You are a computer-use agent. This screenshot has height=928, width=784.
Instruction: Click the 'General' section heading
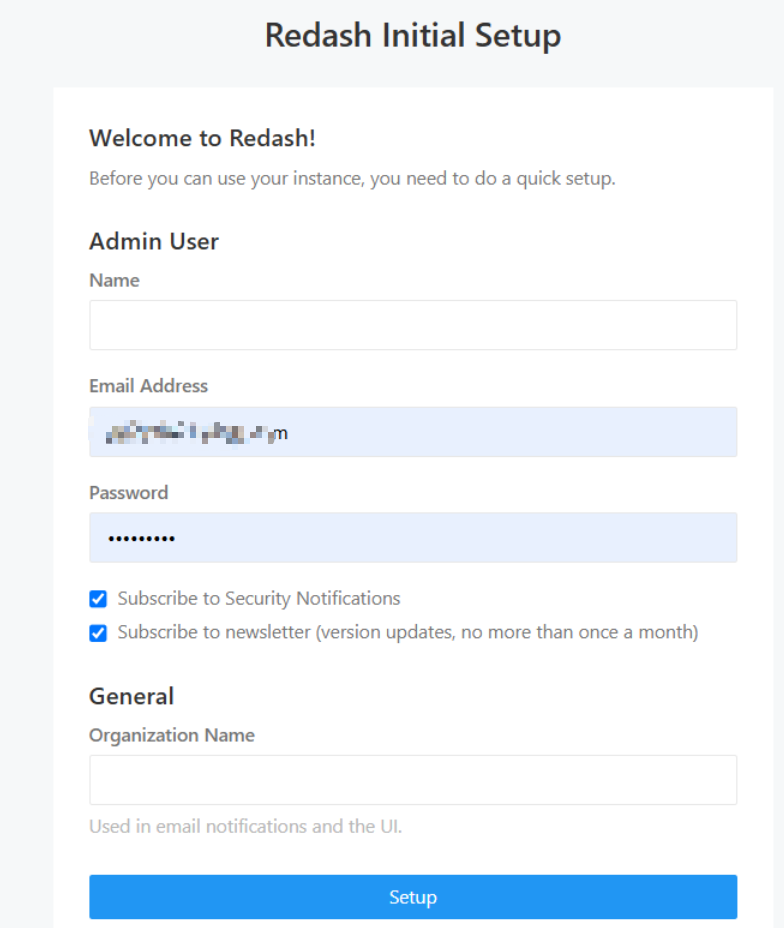tap(131, 696)
